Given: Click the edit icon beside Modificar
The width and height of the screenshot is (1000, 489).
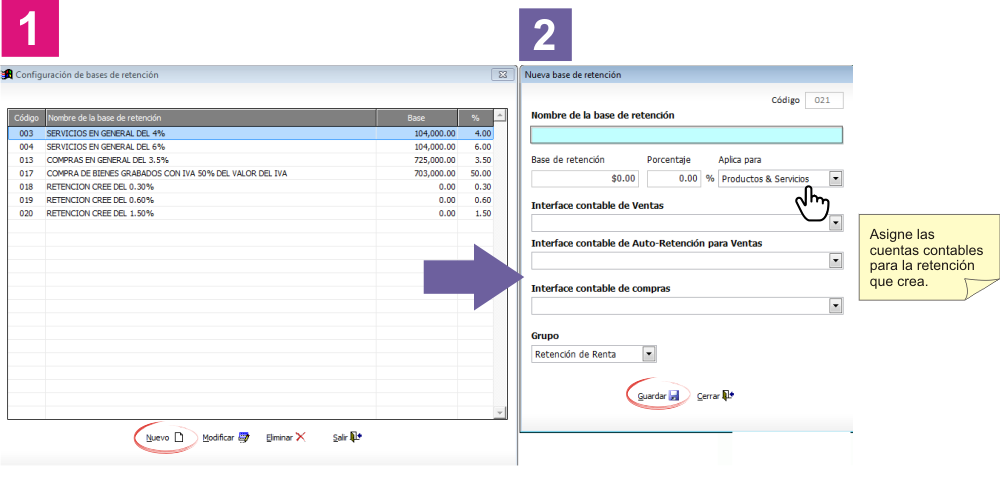Looking at the screenshot, I should [244, 437].
